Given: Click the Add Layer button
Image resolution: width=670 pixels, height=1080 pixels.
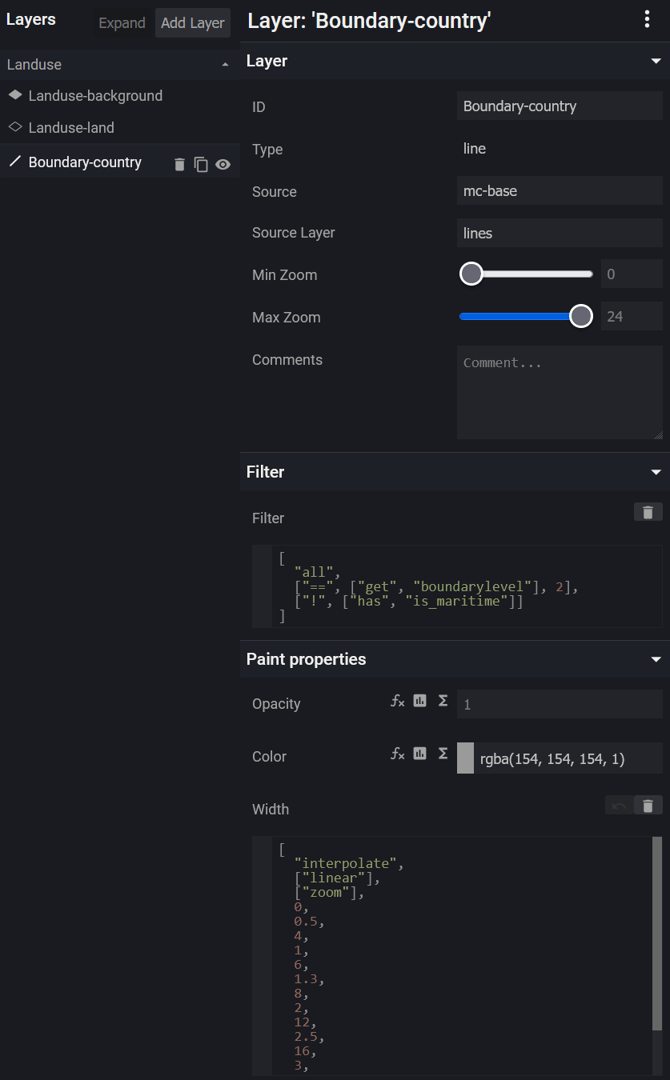Looking at the screenshot, I should click(x=192, y=23).
